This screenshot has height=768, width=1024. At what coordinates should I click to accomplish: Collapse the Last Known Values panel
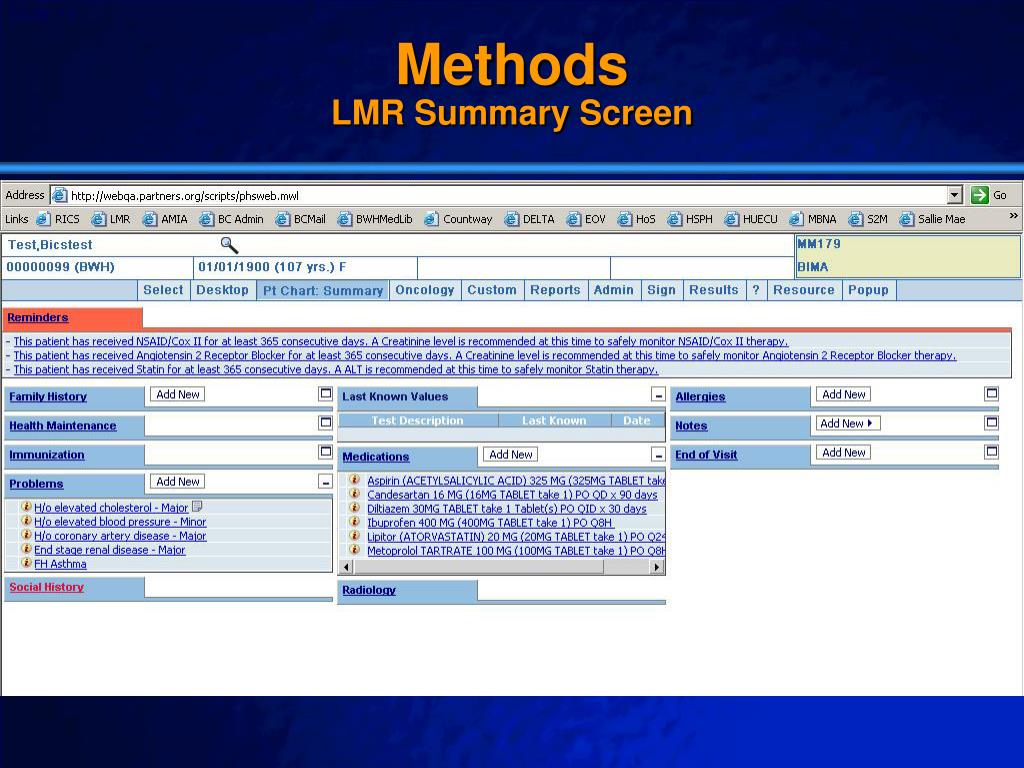658,395
